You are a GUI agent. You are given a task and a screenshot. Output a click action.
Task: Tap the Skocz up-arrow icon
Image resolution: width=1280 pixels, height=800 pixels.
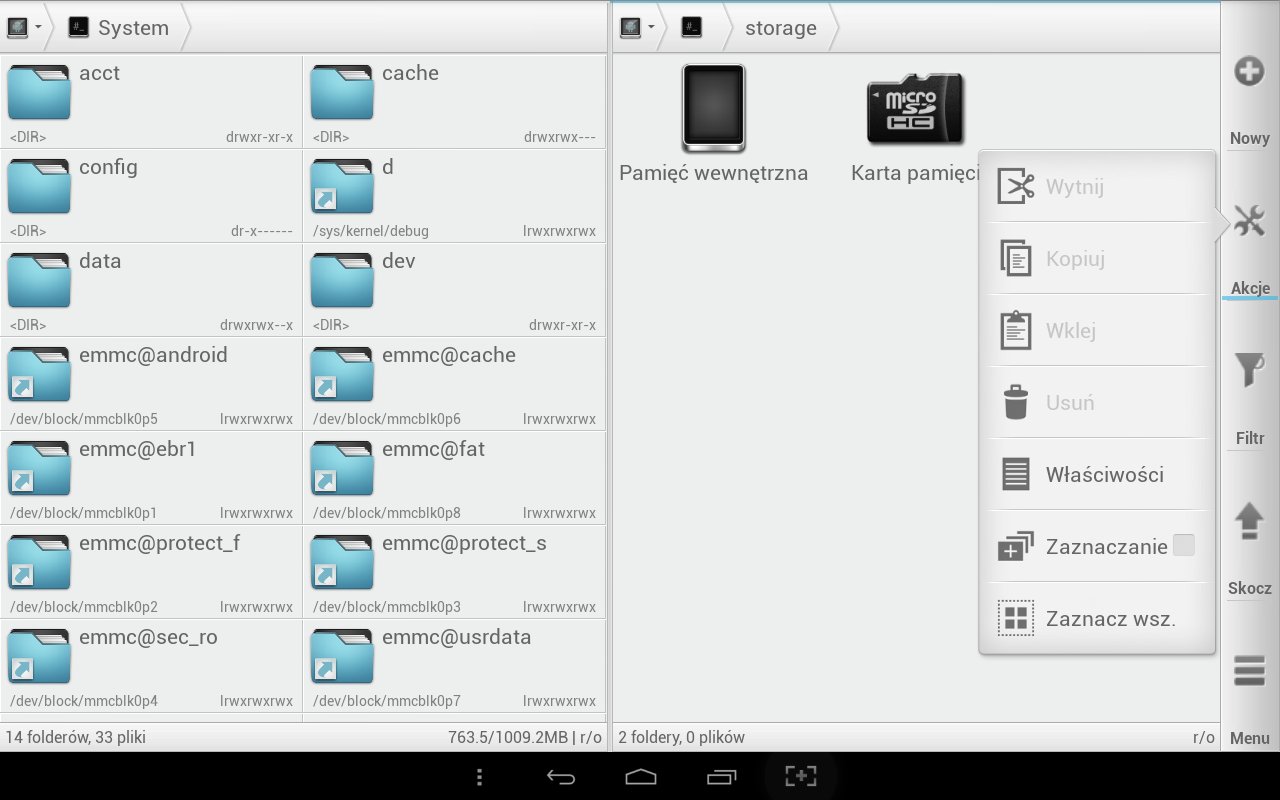1249,521
